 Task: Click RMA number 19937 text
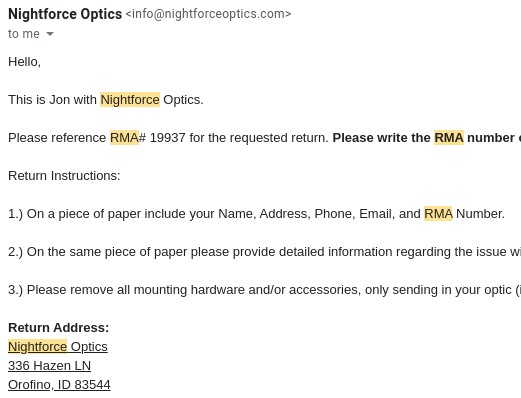167,138
